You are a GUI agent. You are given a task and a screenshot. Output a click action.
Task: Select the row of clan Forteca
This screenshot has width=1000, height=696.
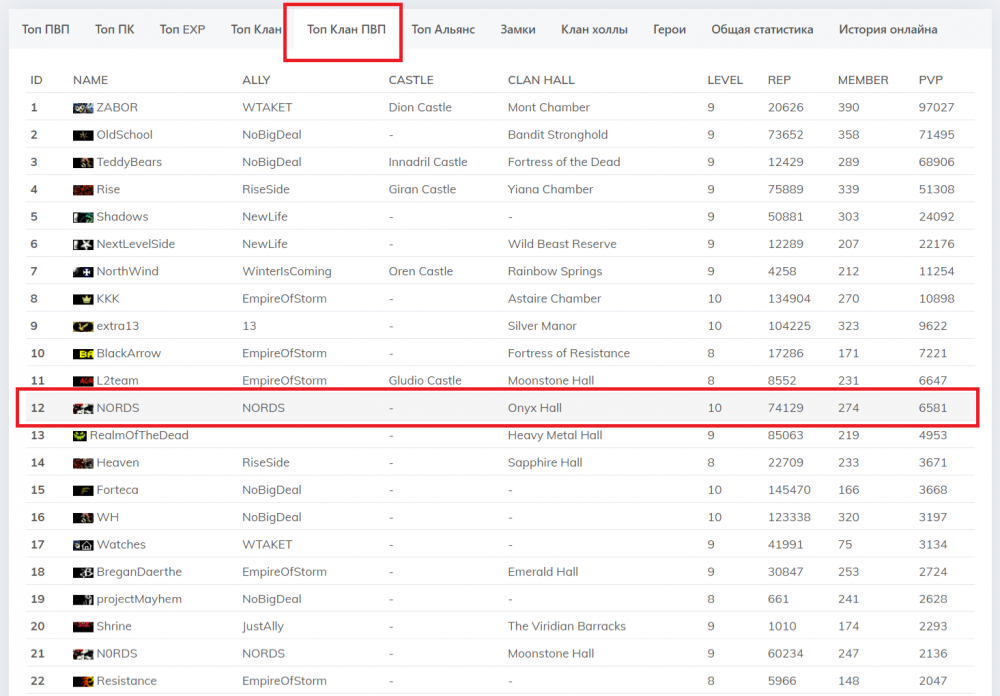[x=500, y=490]
